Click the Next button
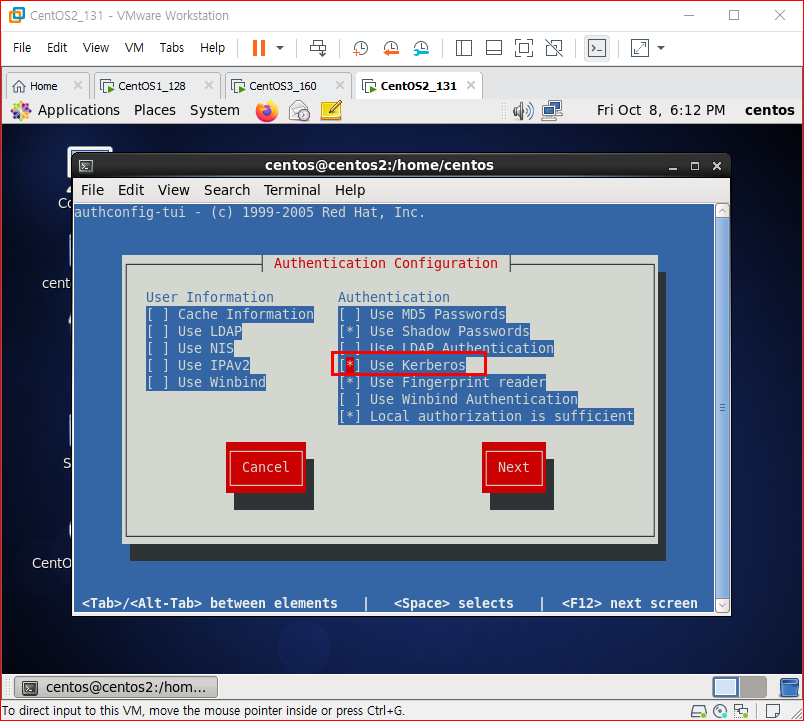The image size is (804, 721). coord(513,468)
